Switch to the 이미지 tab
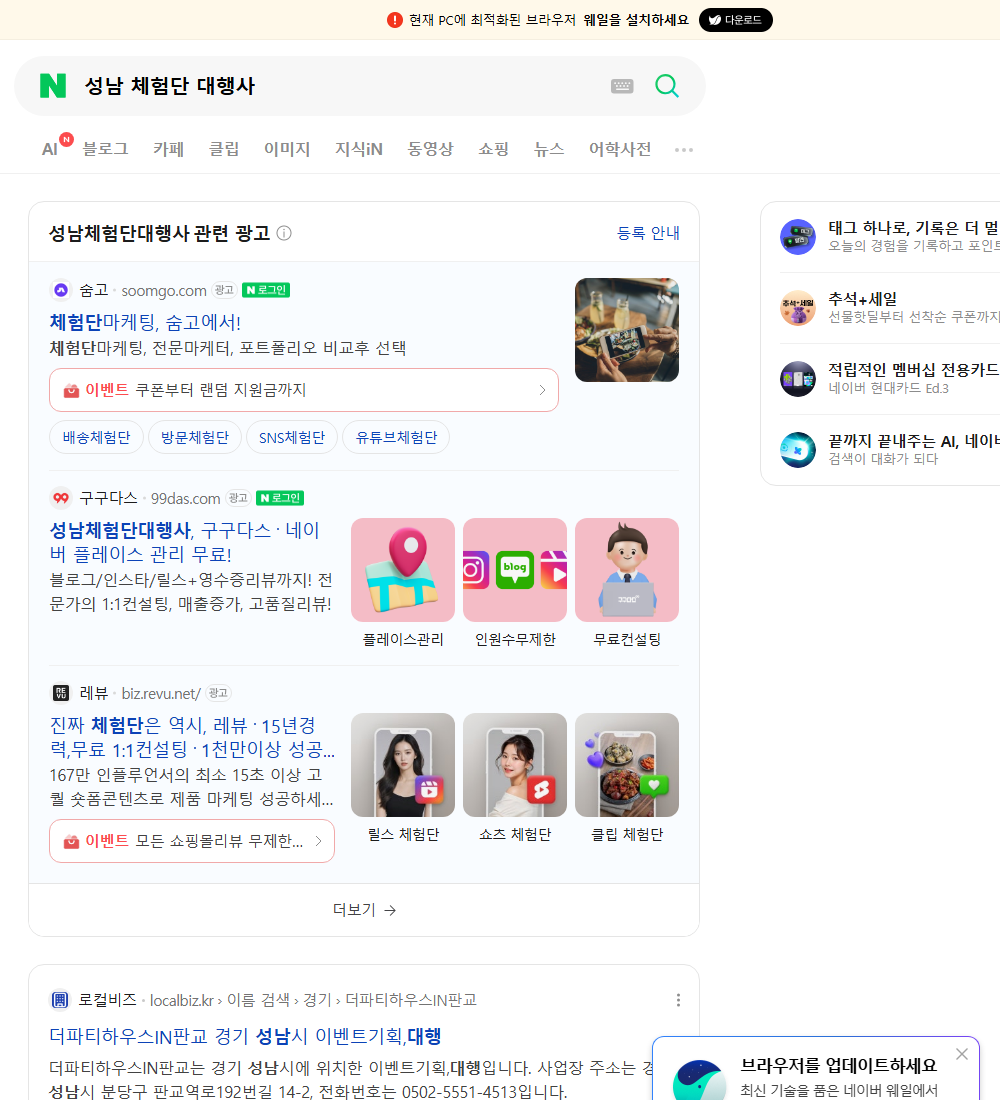Image resolution: width=1000 pixels, height=1100 pixels. tap(287, 149)
